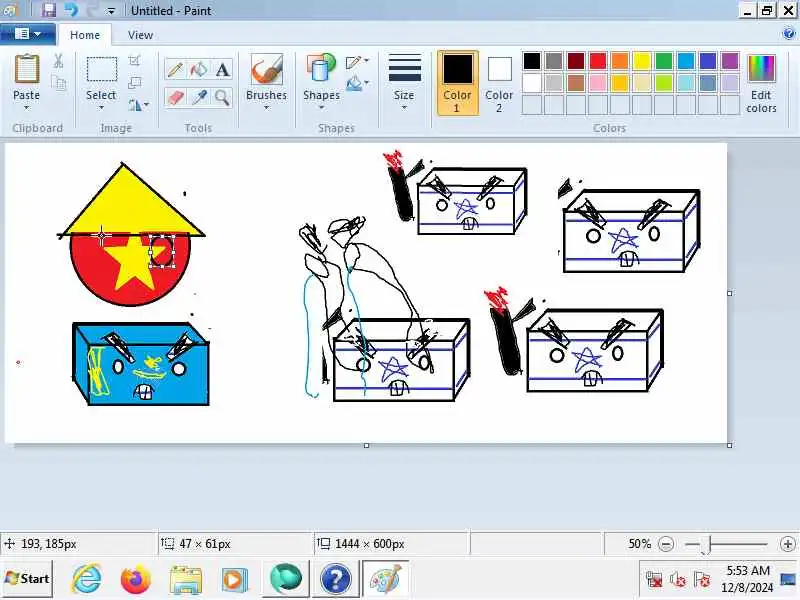
Task: Pick the pink color swatch
Action: pos(597,83)
